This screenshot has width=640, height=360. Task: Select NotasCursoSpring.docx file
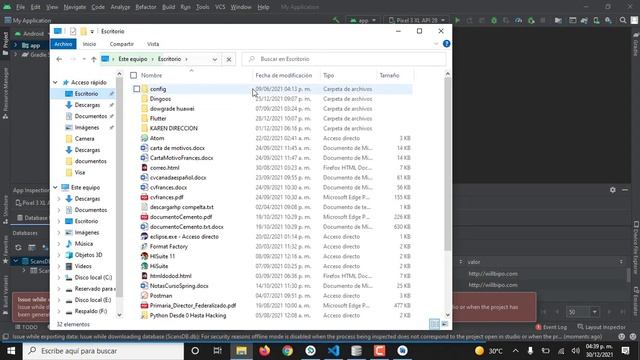click(x=179, y=286)
